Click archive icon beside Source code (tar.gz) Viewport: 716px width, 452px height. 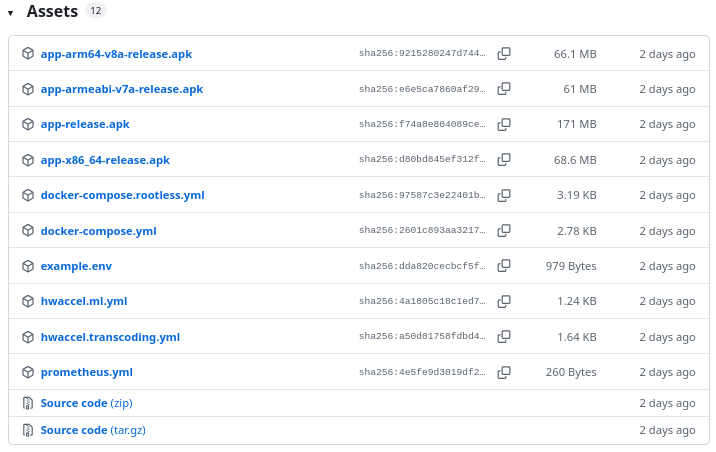pyautogui.click(x=28, y=430)
